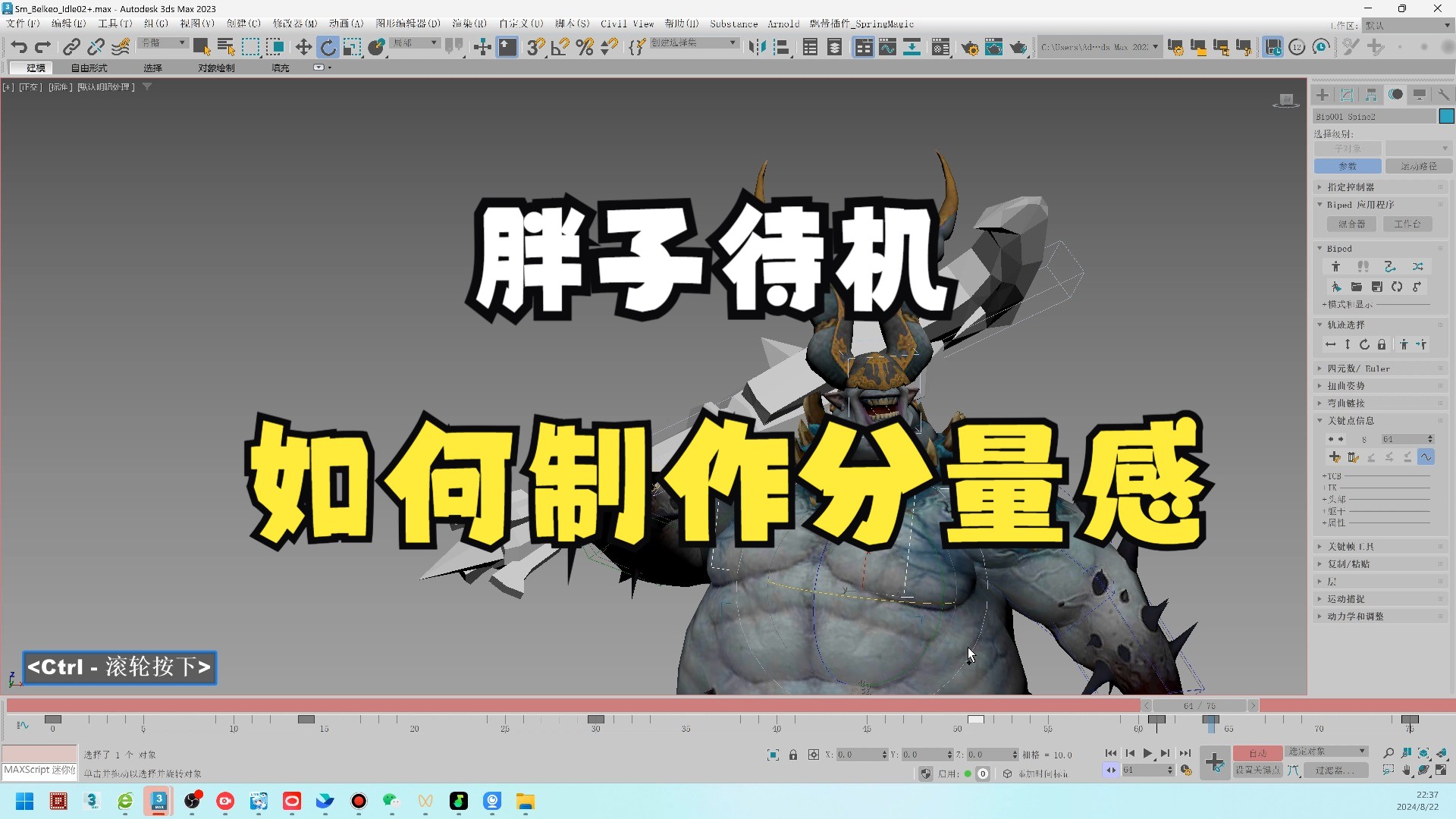
Task: Click the 混合器 button
Action: 1352,224
